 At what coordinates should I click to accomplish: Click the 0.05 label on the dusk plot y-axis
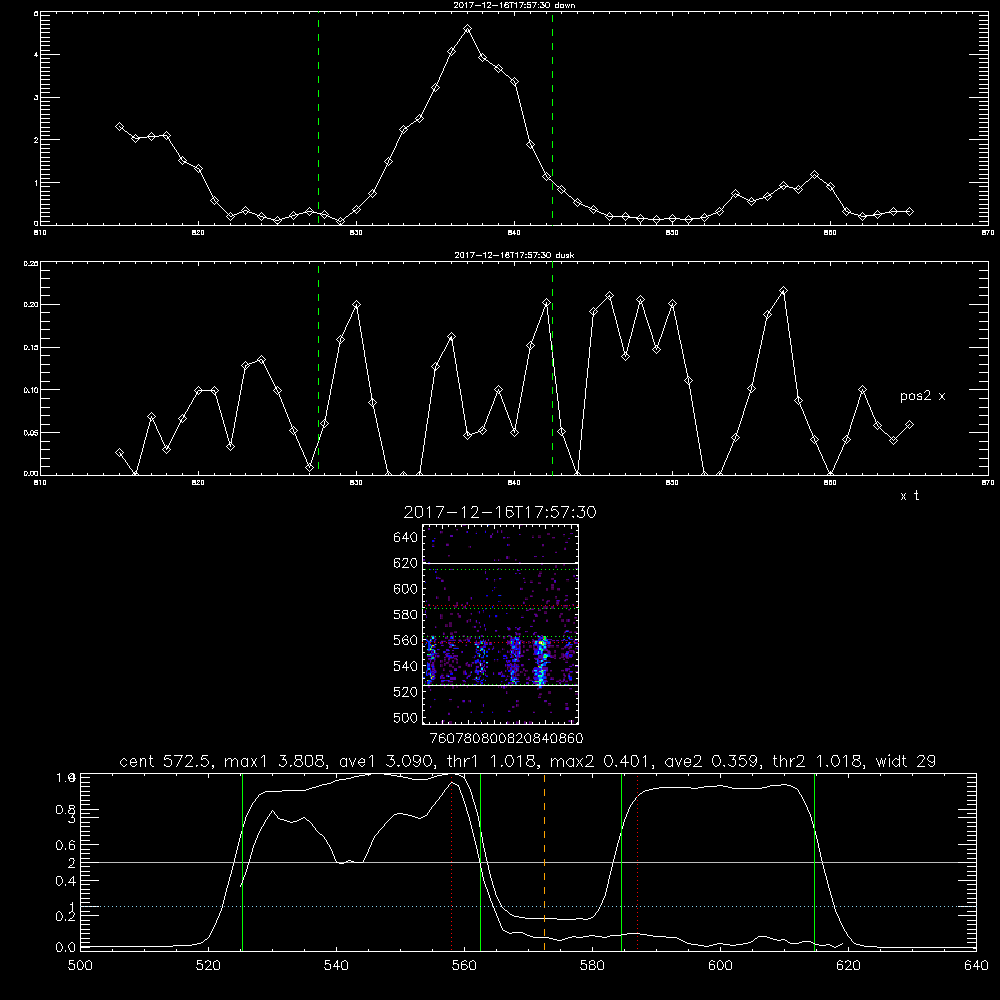[31, 432]
